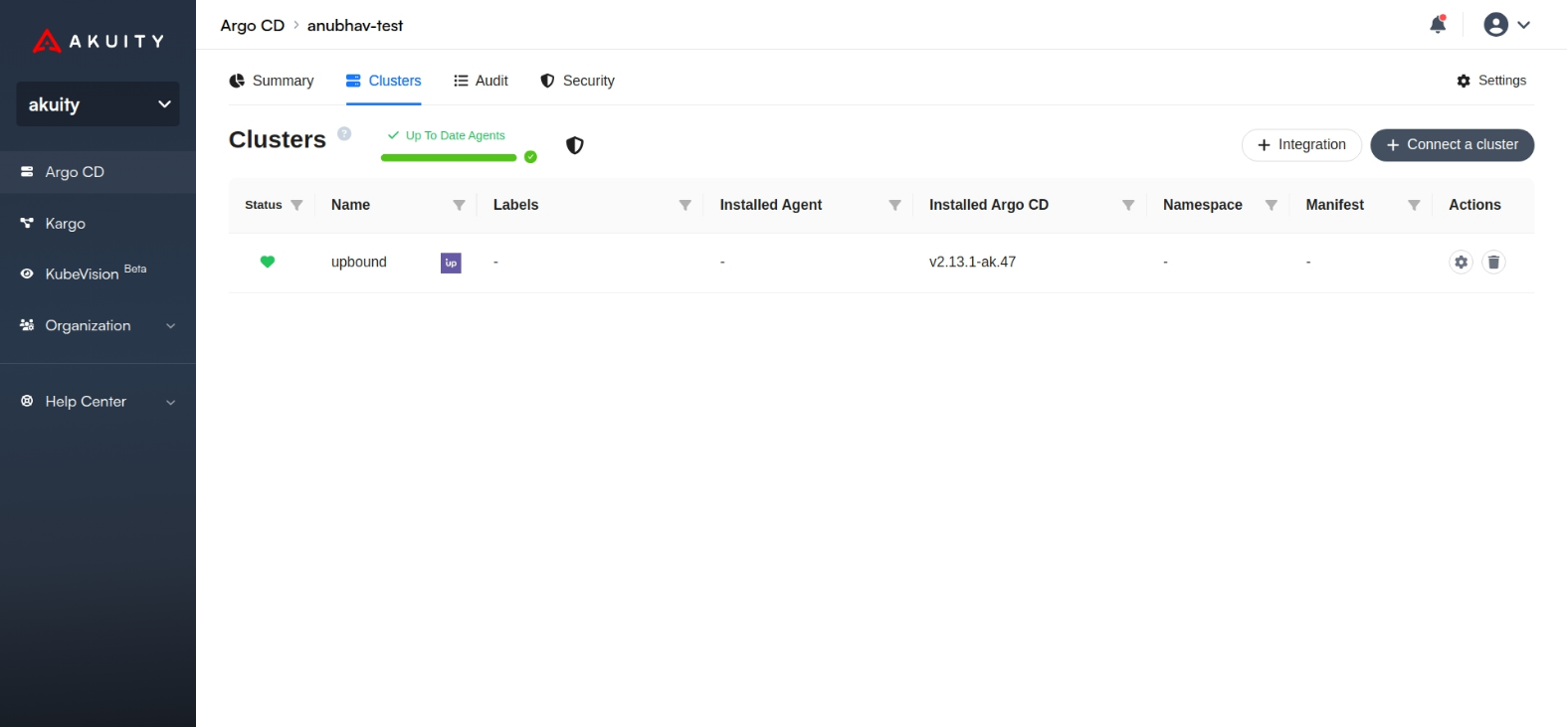Click the anubhav-test breadcrumb
The height and width of the screenshot is (727, 1568).
(x=355, y=26)
